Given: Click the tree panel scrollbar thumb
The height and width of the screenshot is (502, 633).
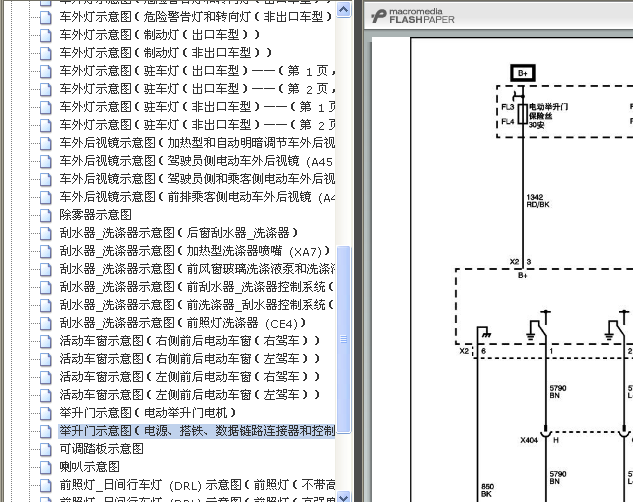Looking at the screenshot, I should point(344,339).
